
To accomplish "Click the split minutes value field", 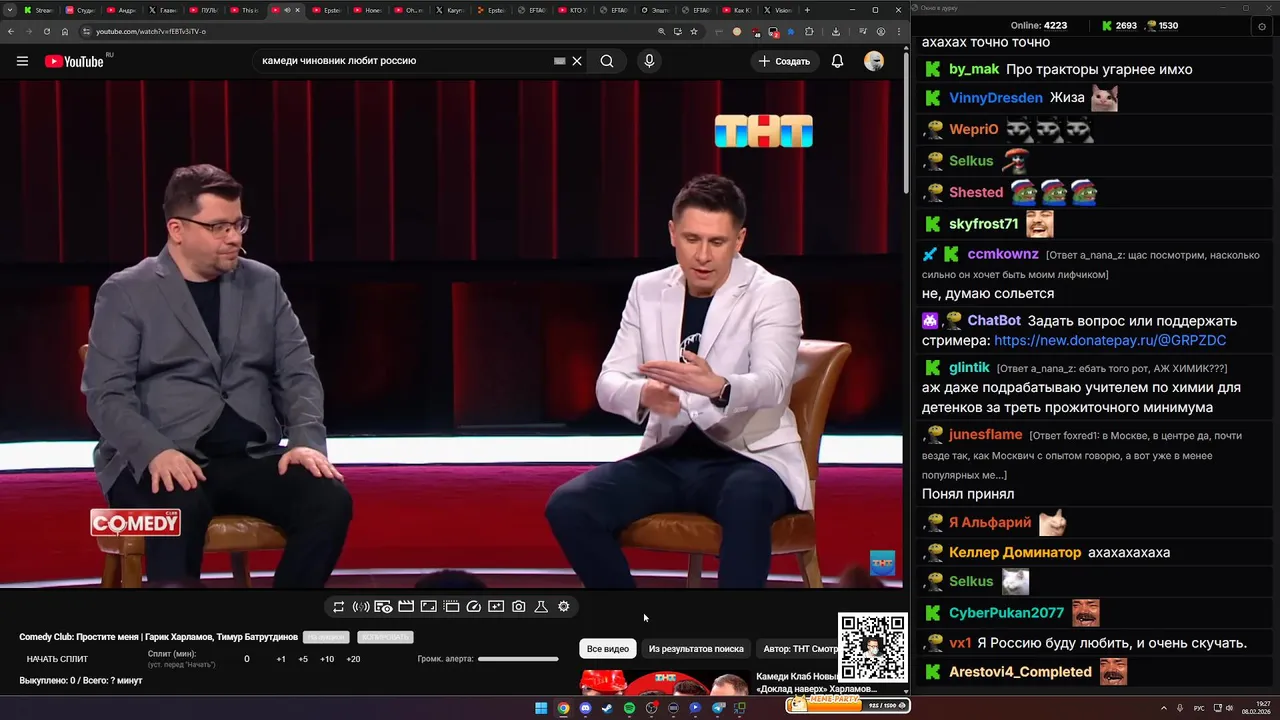I will click(247, 659).
